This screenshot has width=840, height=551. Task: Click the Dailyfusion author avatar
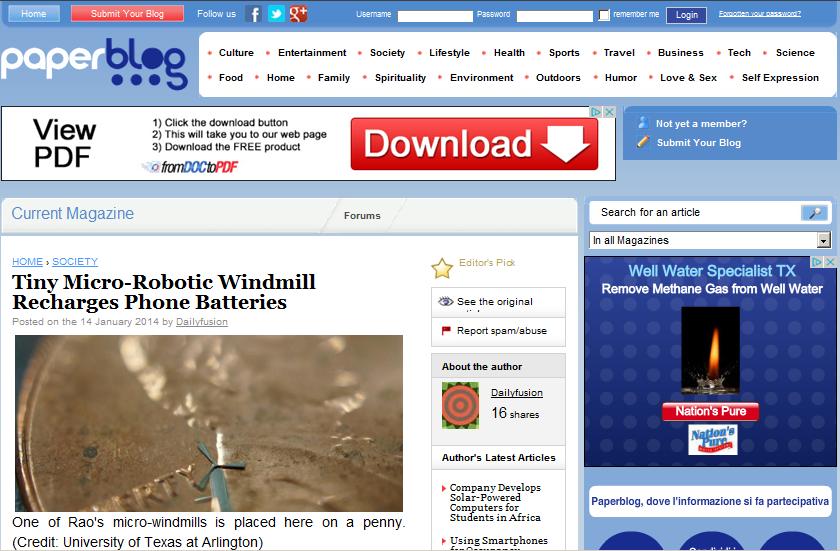[460, 405]
